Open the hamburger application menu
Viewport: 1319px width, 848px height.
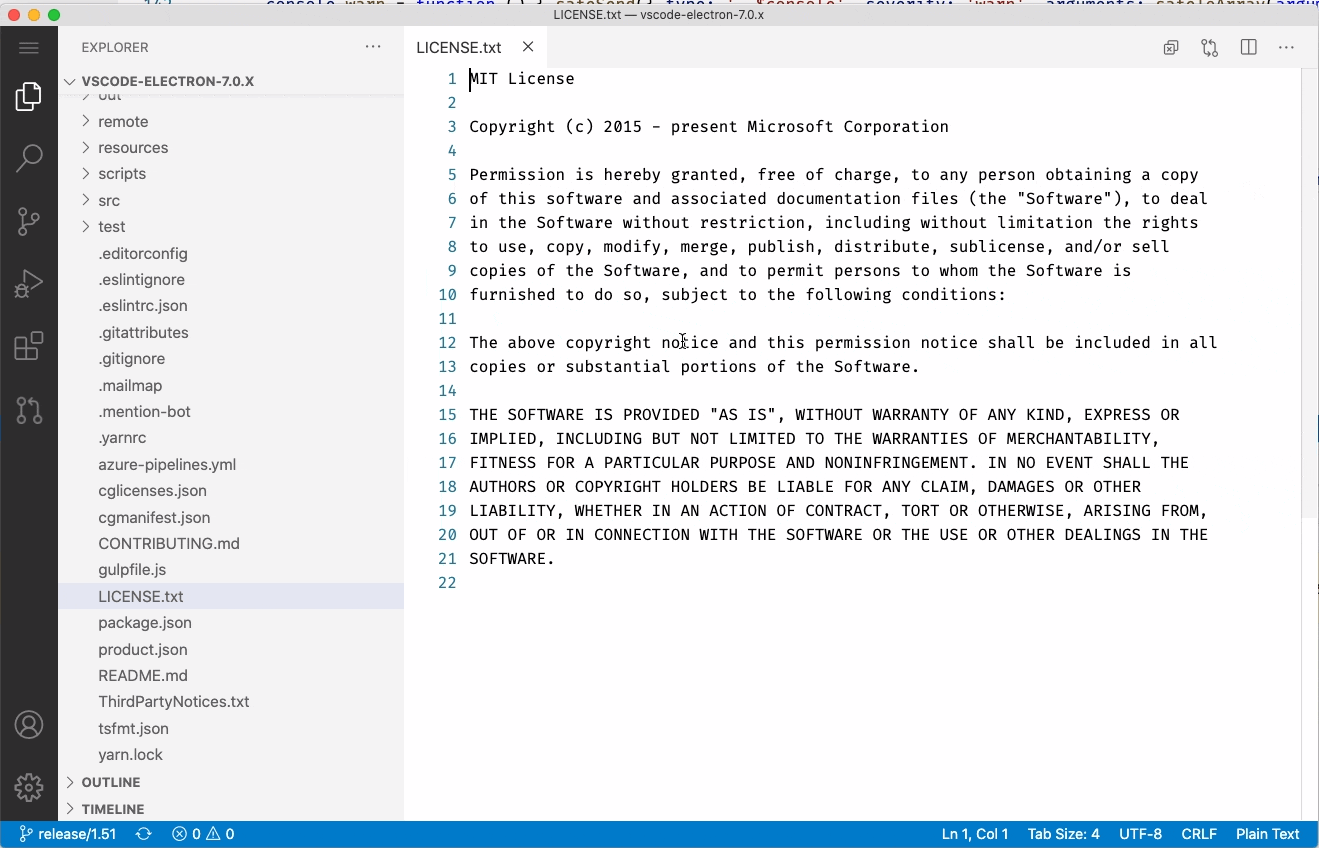(x=29, y=47)
